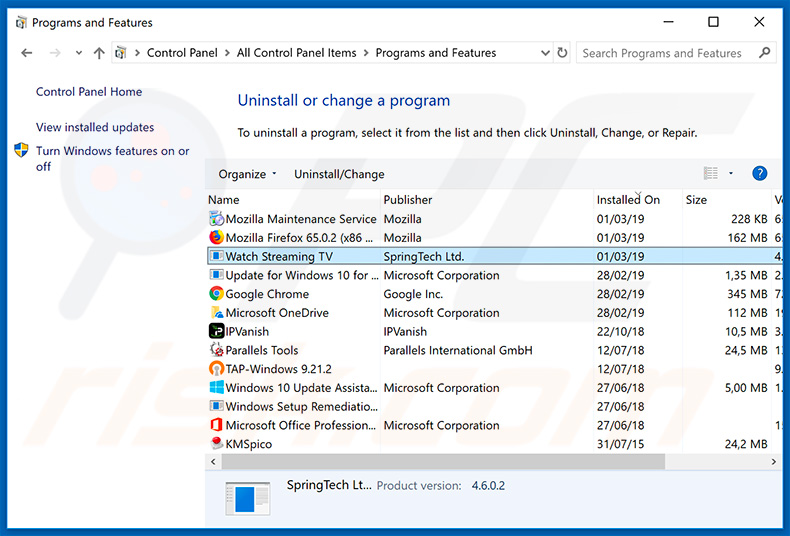Select the IPVanish entry name

[247, 331]
